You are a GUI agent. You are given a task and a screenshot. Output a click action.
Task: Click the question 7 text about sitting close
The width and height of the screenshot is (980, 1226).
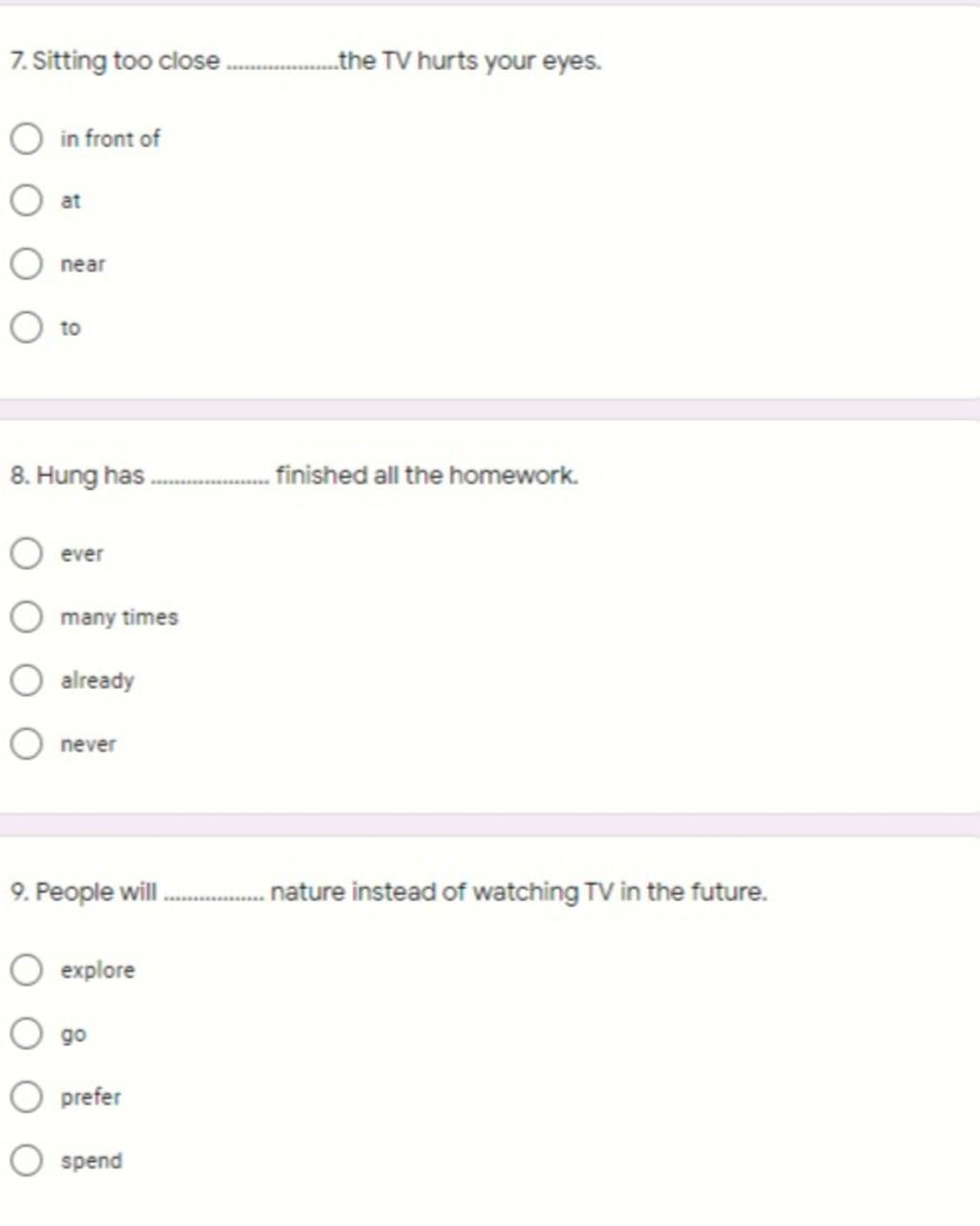point(305,61)
